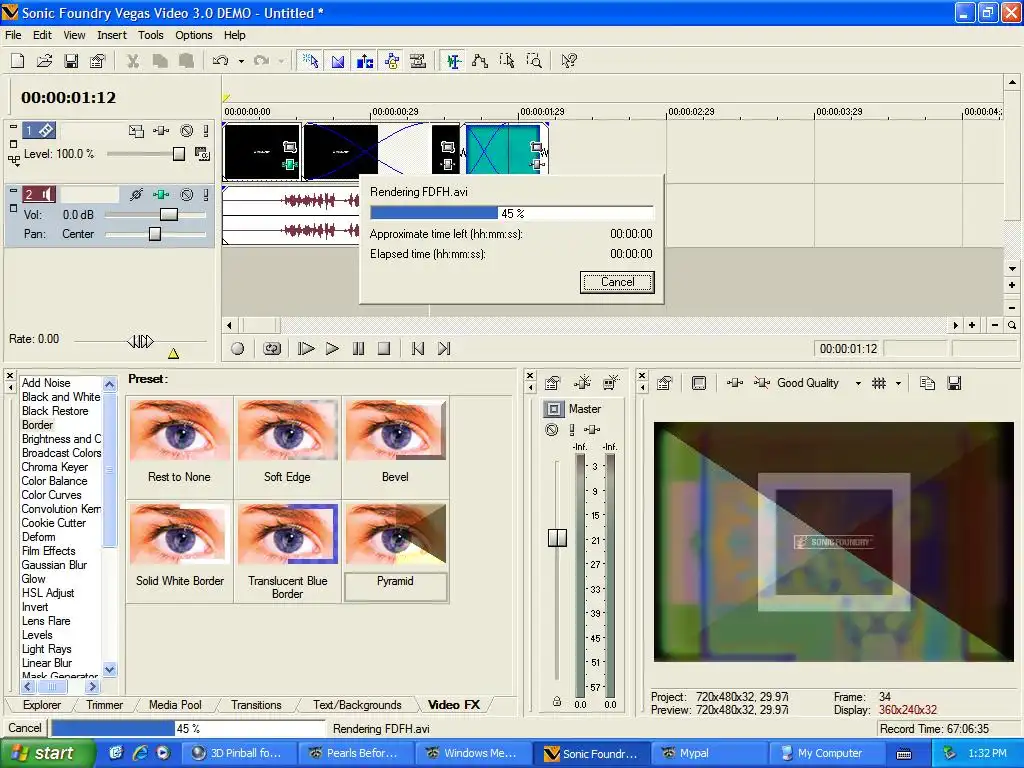Go to start of project
The height and width of the screenshot is (768, 1024).
[x=418, y=349]
